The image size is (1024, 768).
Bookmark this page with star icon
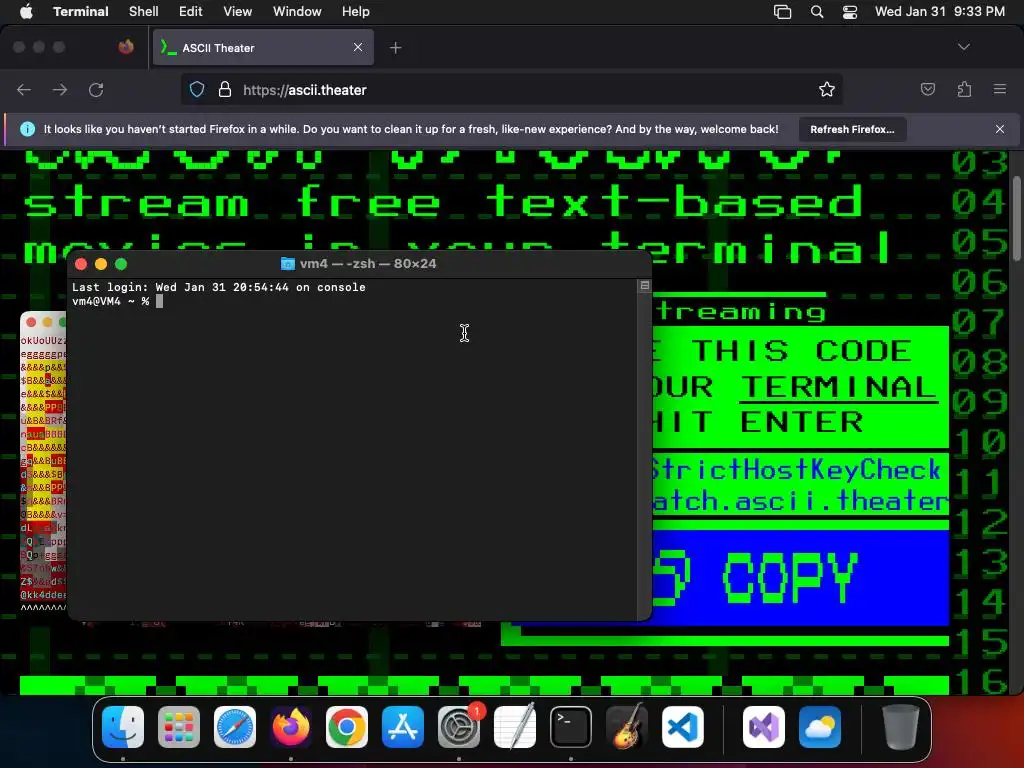tap(827, 89)
